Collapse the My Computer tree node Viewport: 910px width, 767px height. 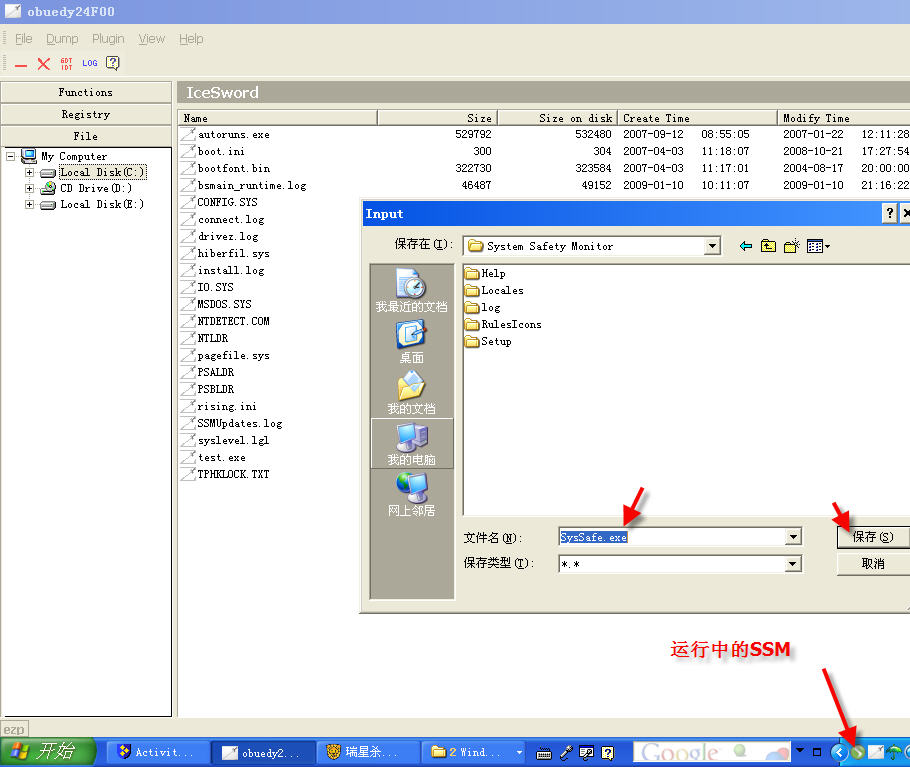click(11, 156)
